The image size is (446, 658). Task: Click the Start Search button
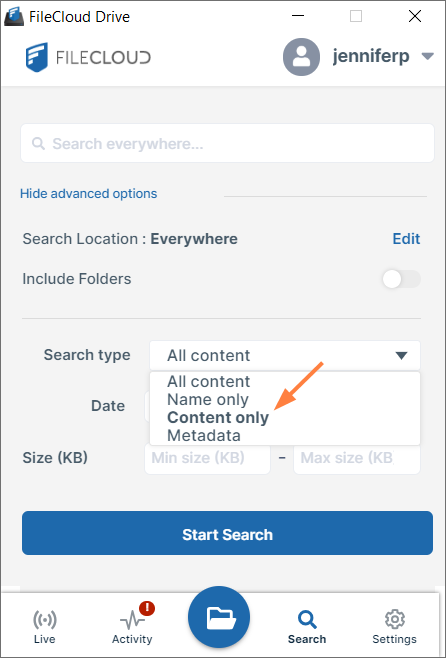[227, 533]
